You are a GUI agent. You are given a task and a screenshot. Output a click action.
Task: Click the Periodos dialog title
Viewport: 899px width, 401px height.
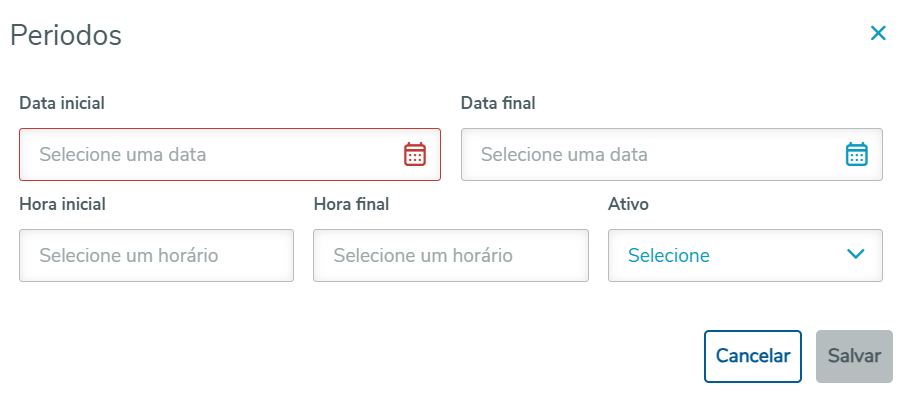[66, 35]
